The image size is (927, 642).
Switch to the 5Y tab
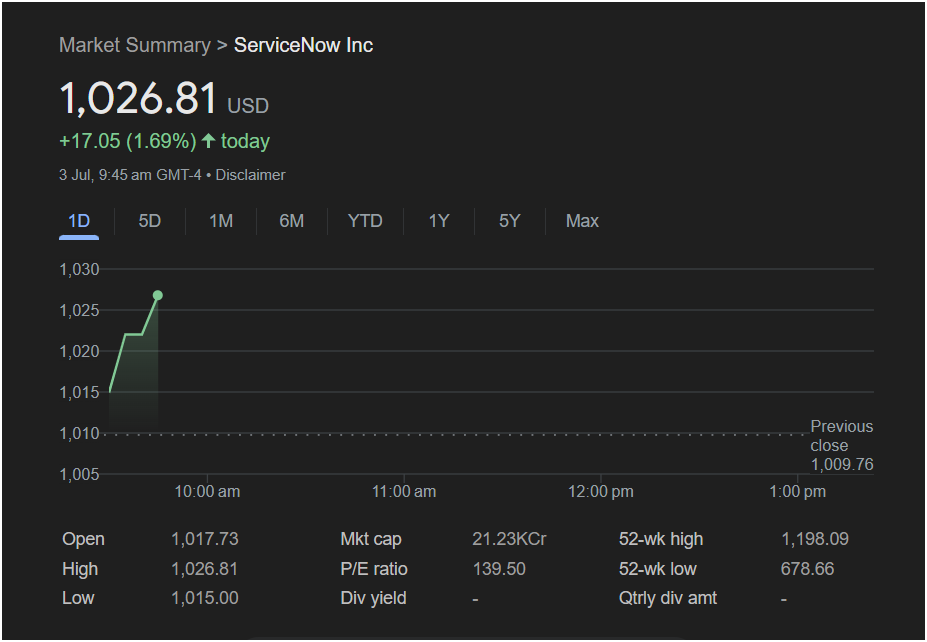[x=509, y=221]
